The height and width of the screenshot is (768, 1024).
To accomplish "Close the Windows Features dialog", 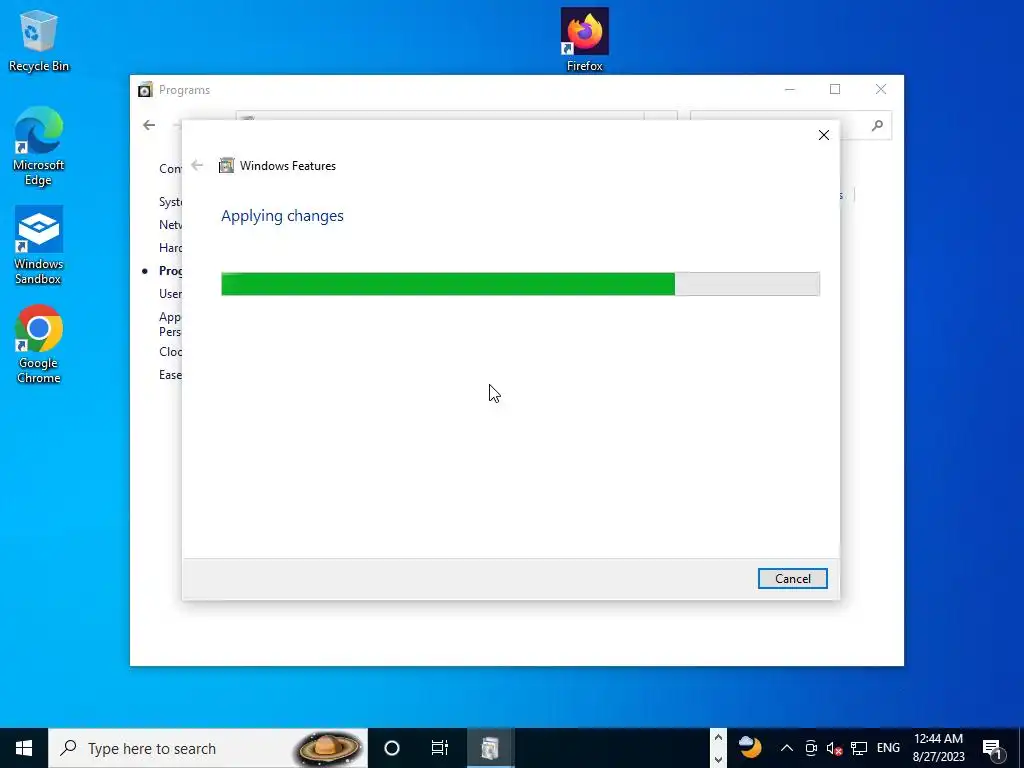I will [x=824, y=135].
